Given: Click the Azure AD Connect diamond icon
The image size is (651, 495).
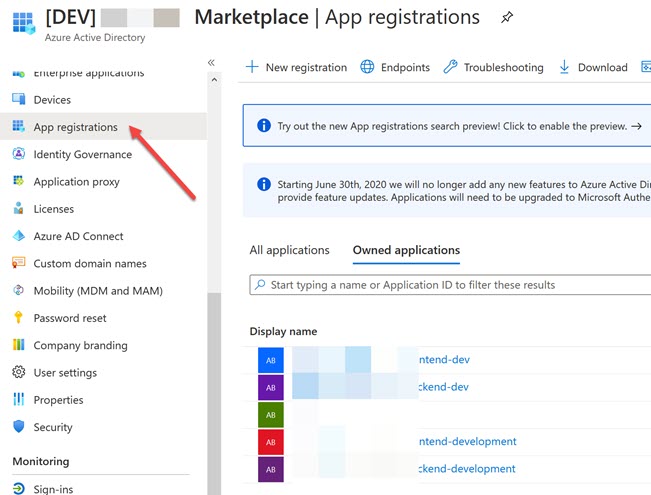Looking at the screenshot, I should click(19, 235).
